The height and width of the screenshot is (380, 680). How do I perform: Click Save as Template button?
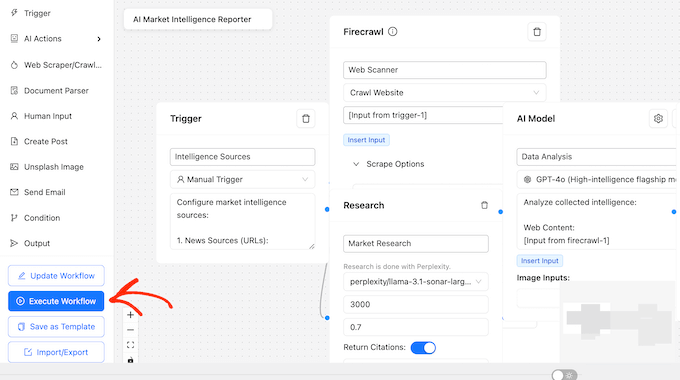coord(56,327)
